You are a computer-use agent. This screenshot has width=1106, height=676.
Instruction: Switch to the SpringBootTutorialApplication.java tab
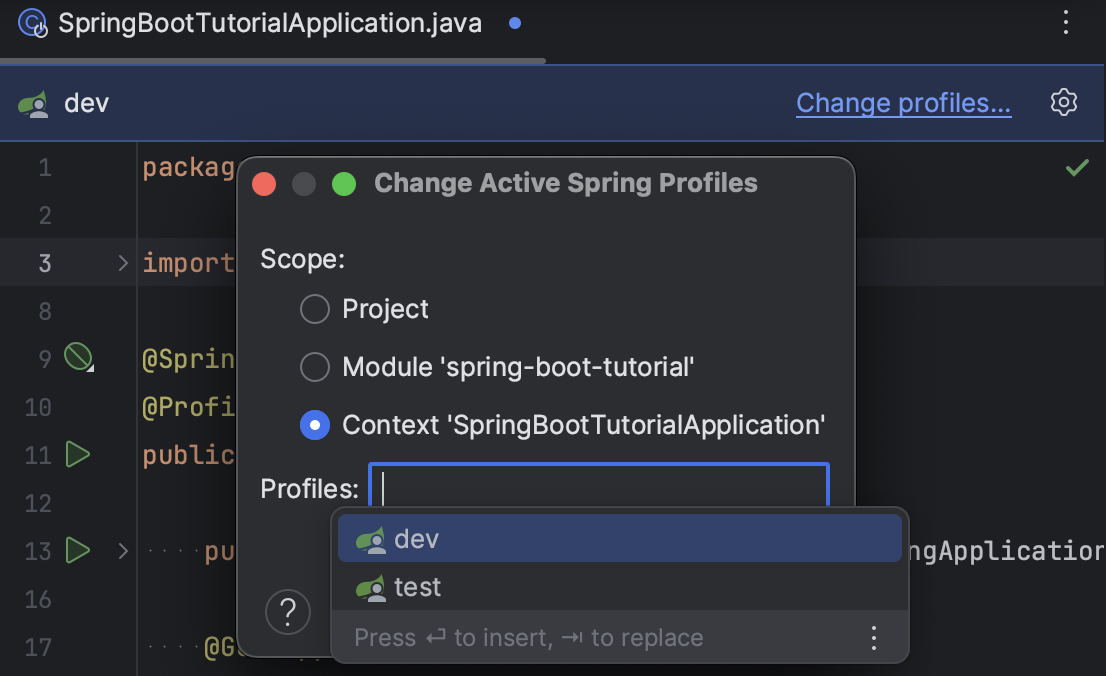(x=270, y=22)
